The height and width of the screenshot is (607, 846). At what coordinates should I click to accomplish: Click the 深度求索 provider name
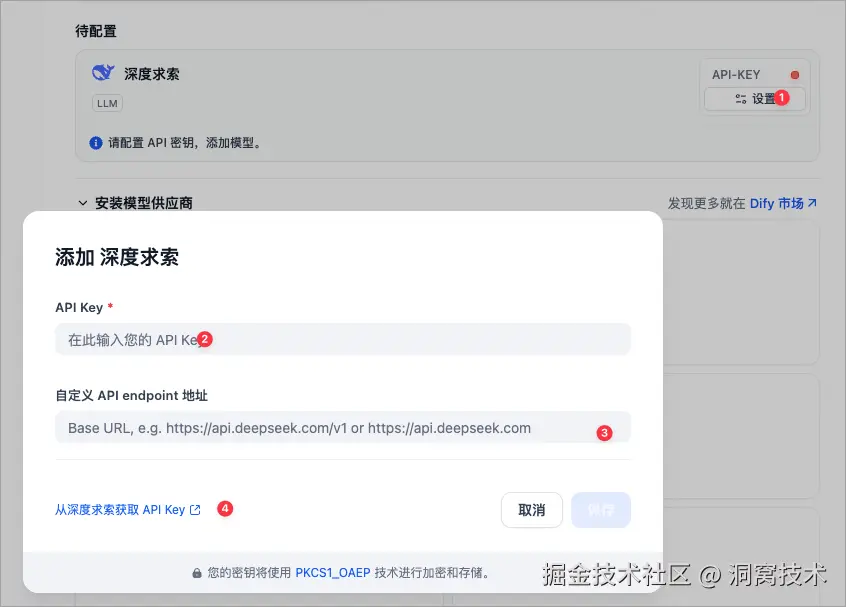point(152,74)
